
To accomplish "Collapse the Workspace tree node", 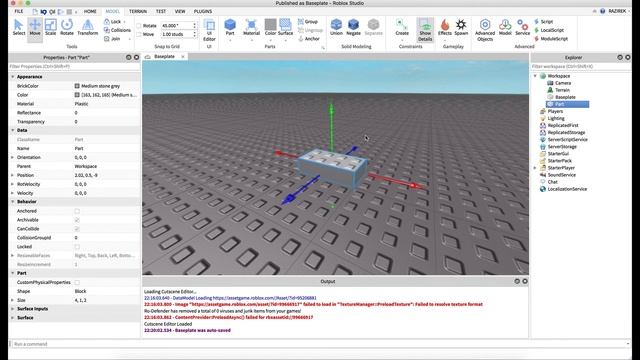I will [535, 76].
